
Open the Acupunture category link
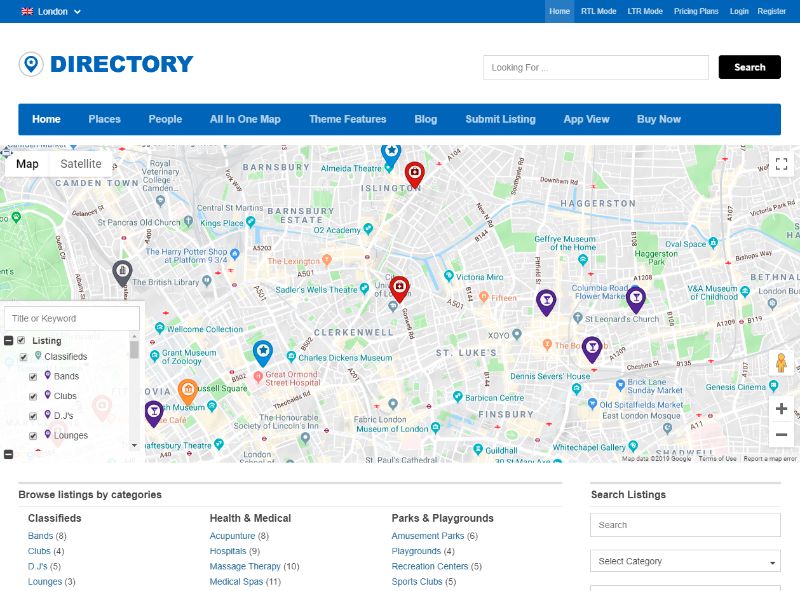[x=232, y=536]
